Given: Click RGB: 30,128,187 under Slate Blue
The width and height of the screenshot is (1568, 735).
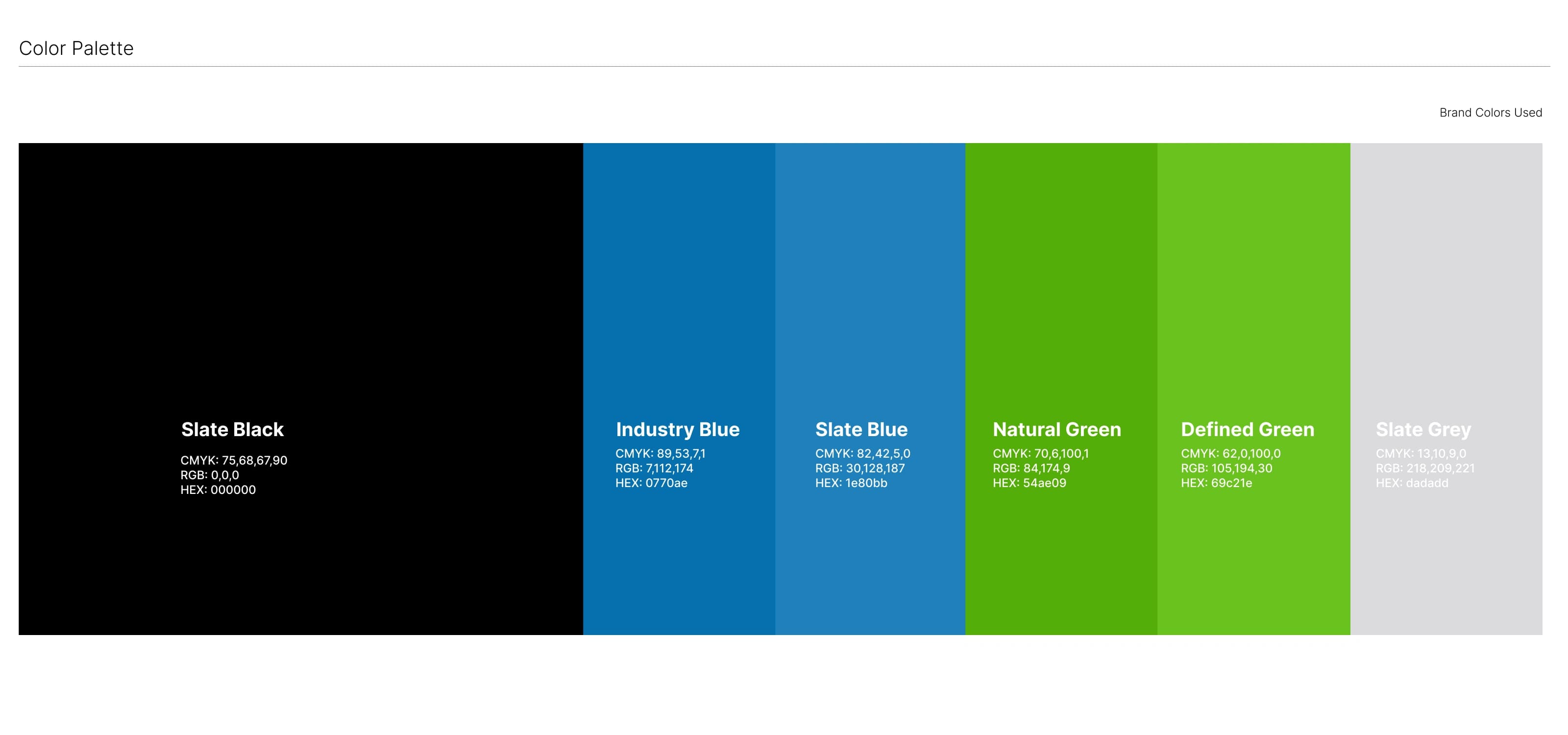Looking at the screenshot, I should click(x=859, y=468).
